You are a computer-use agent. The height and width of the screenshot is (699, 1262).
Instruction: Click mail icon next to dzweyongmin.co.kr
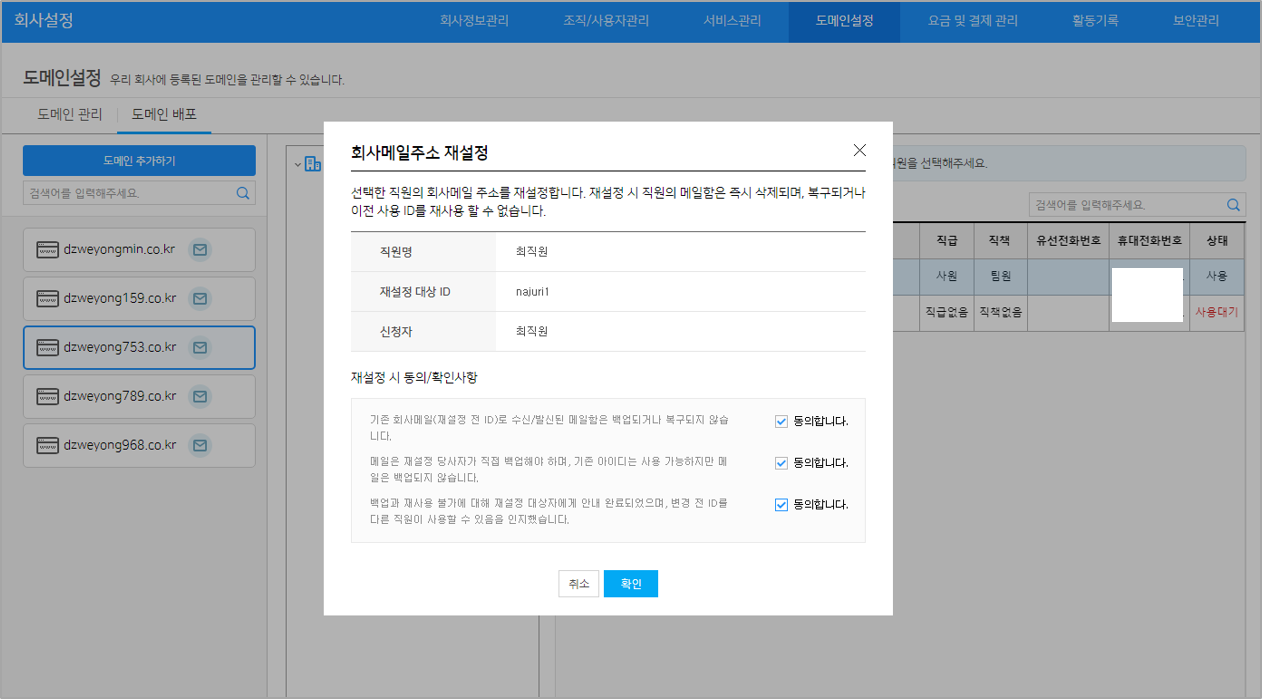tap(200, 250)
